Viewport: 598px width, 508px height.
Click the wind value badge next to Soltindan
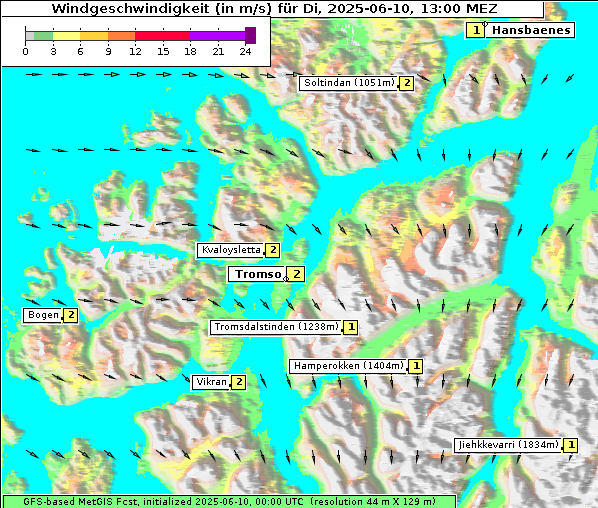[407, 83]
